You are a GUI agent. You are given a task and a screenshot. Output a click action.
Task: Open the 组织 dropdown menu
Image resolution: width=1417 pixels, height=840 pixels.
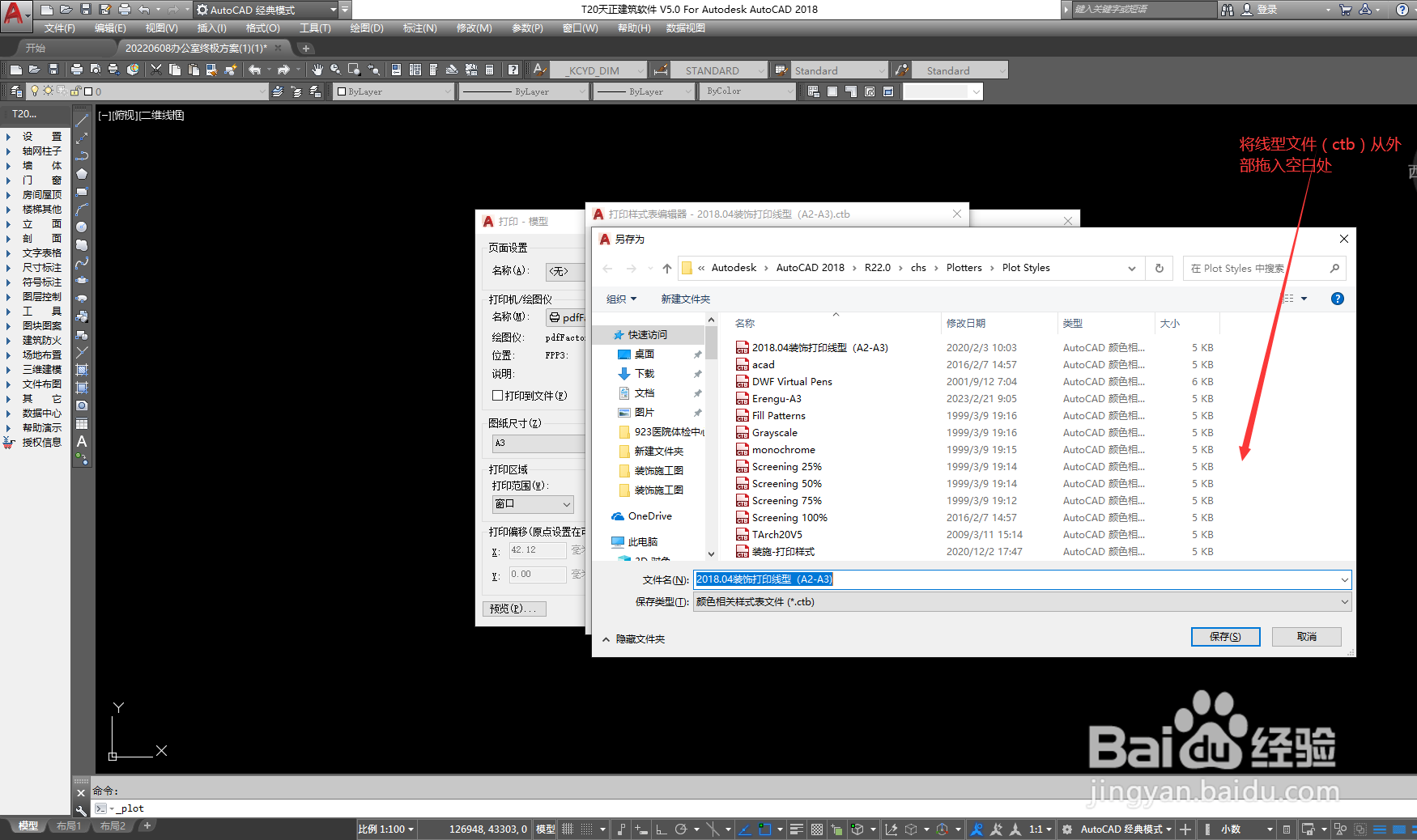[x=622, y=299]
